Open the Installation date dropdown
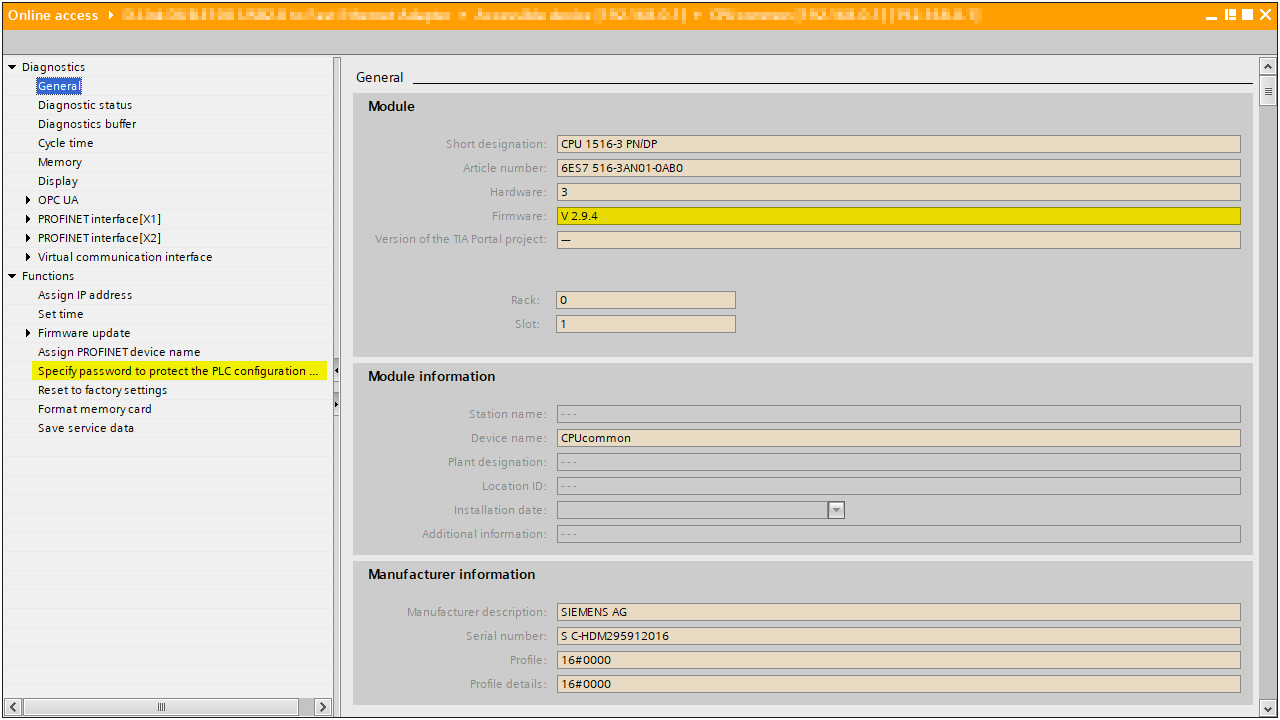 tap(836, 510)
